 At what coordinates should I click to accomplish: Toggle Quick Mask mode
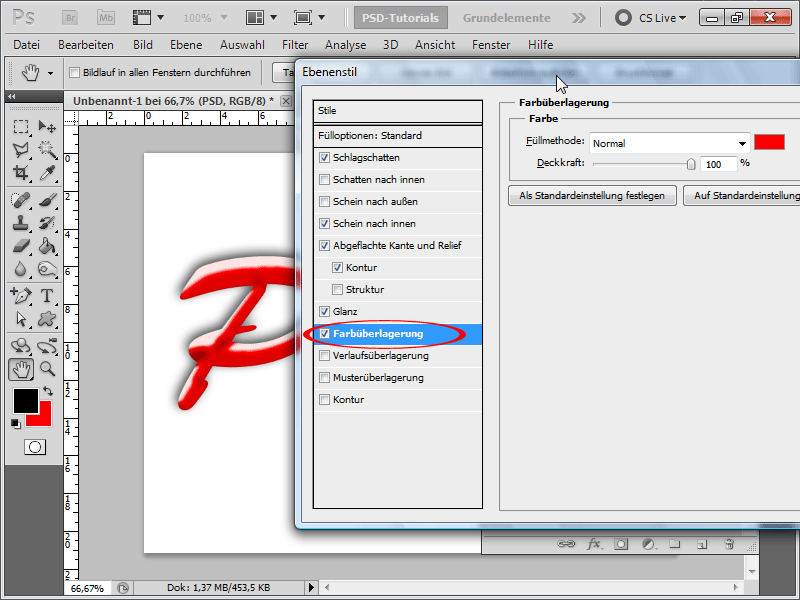point(35,447)
